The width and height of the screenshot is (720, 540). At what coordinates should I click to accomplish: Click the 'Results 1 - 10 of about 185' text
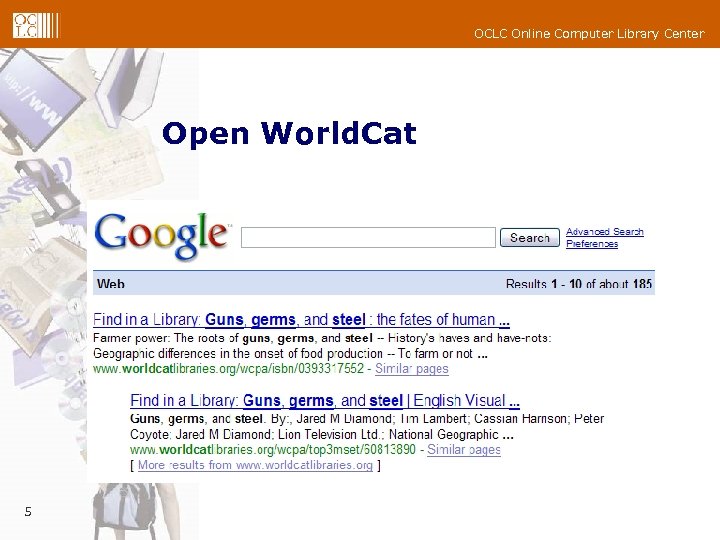579,284
